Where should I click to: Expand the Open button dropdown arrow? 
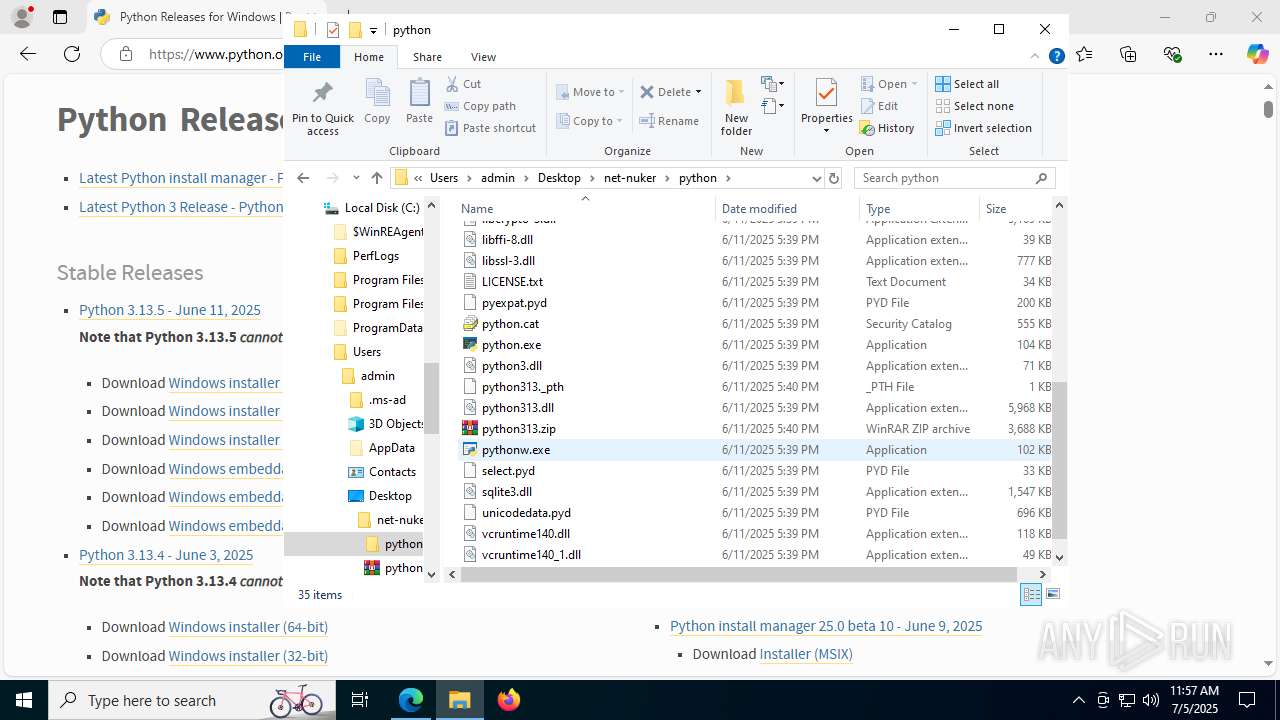(913, 84)
